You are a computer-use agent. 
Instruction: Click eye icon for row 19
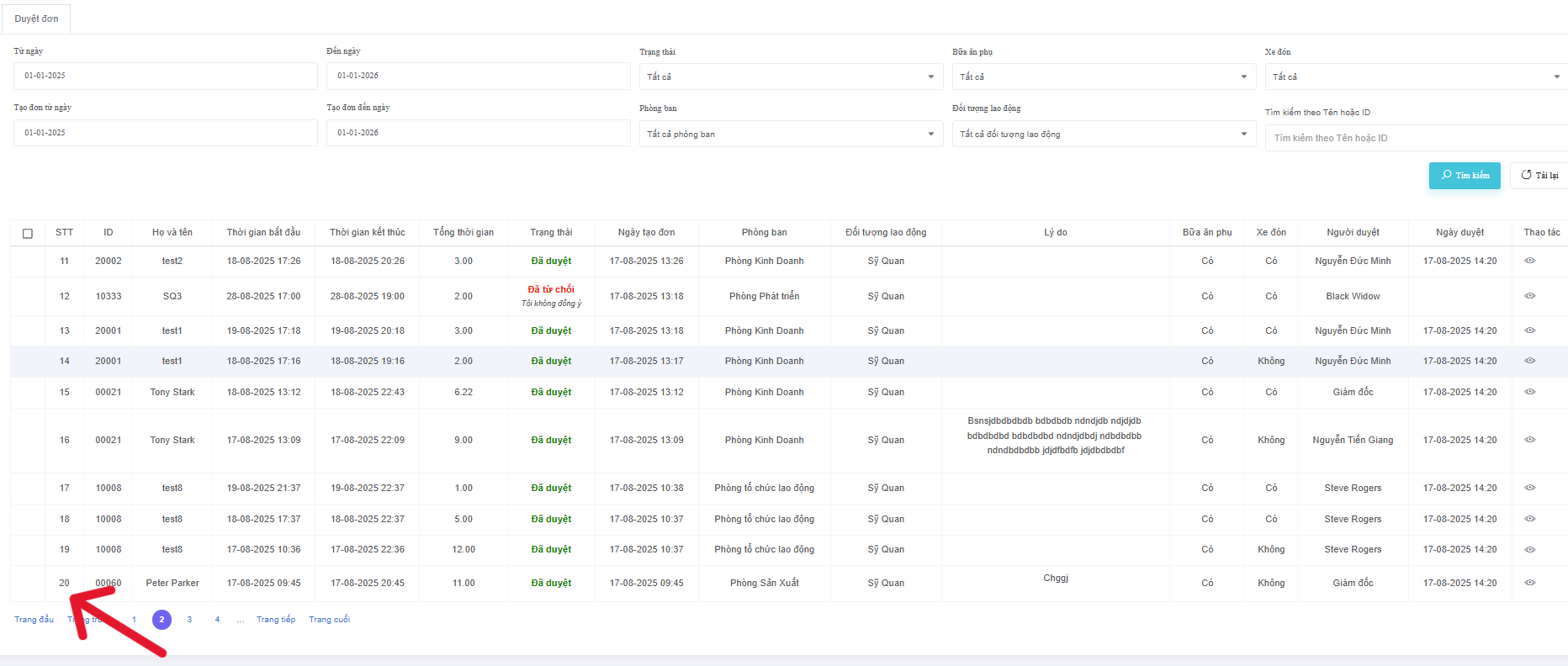coord(1529,550)
